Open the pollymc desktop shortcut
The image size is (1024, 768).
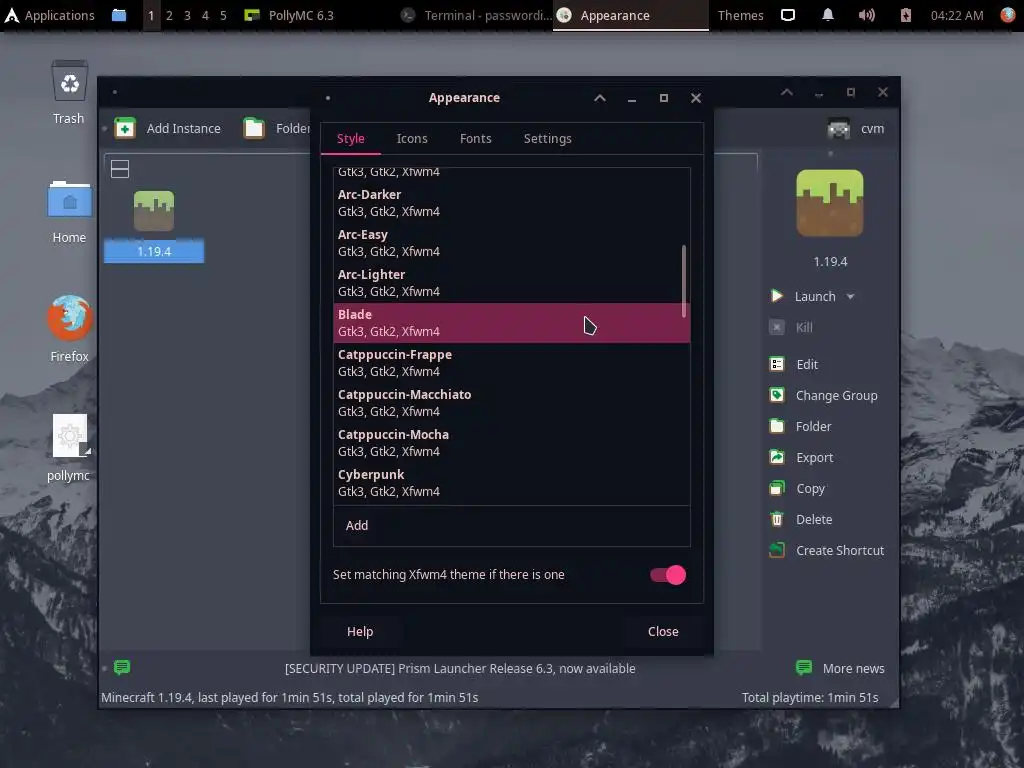[69, 436]
